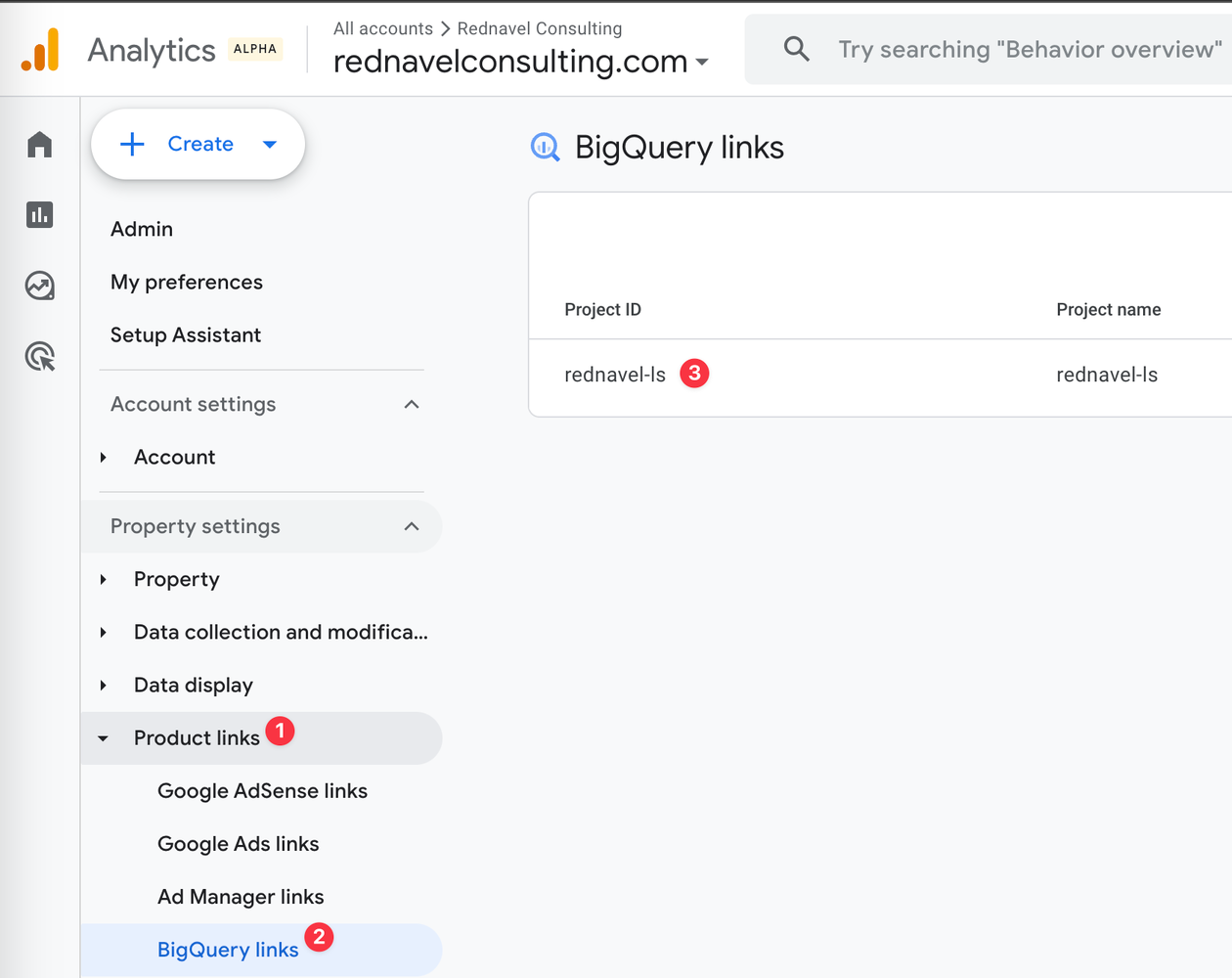Screen dimensions: 1232x978
Task: Open My preferences
Action: (187, 282)
